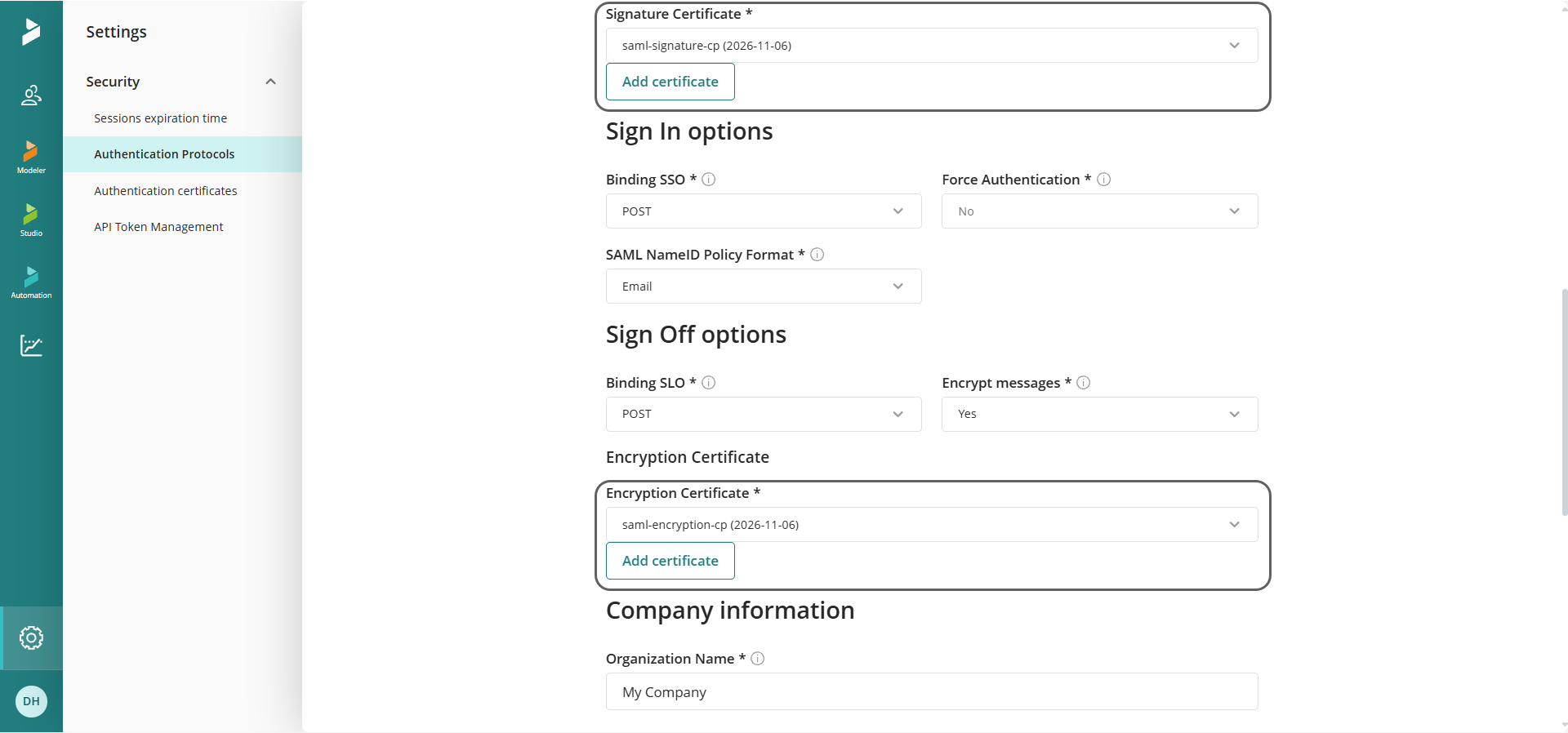Select Authentication Protocols in sidebar
The image size is (1568, 733).
[x=182, y=154]
